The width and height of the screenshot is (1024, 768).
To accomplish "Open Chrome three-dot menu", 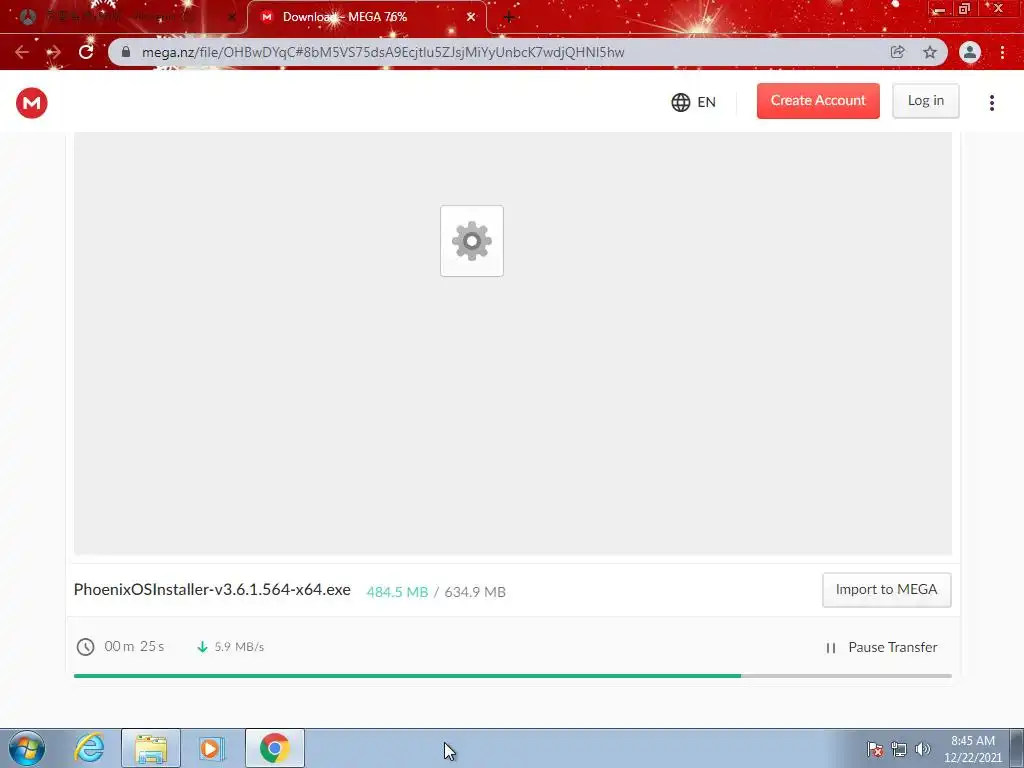I will 1002,52.
